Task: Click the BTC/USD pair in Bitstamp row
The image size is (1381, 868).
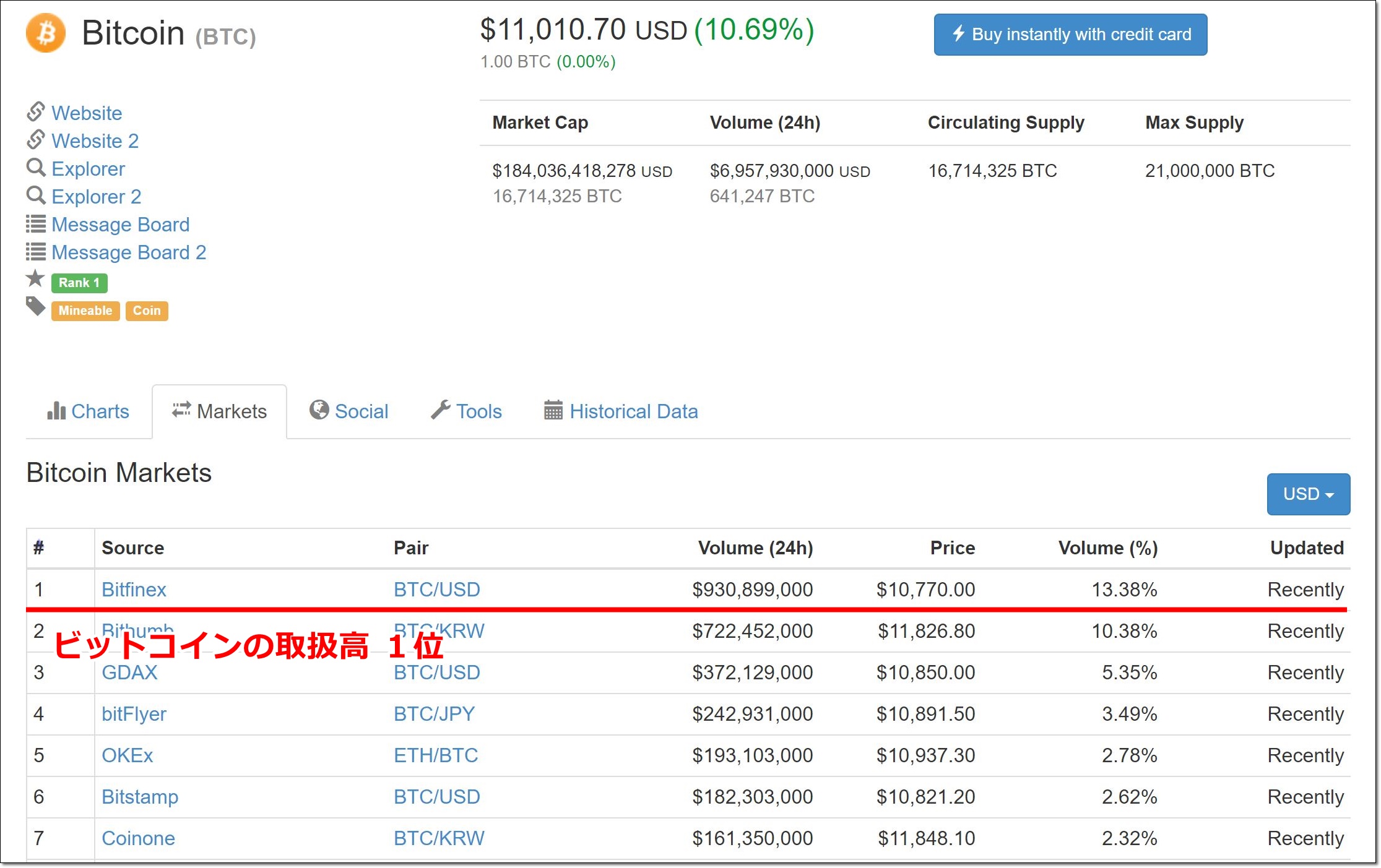Action: [437, 797]
